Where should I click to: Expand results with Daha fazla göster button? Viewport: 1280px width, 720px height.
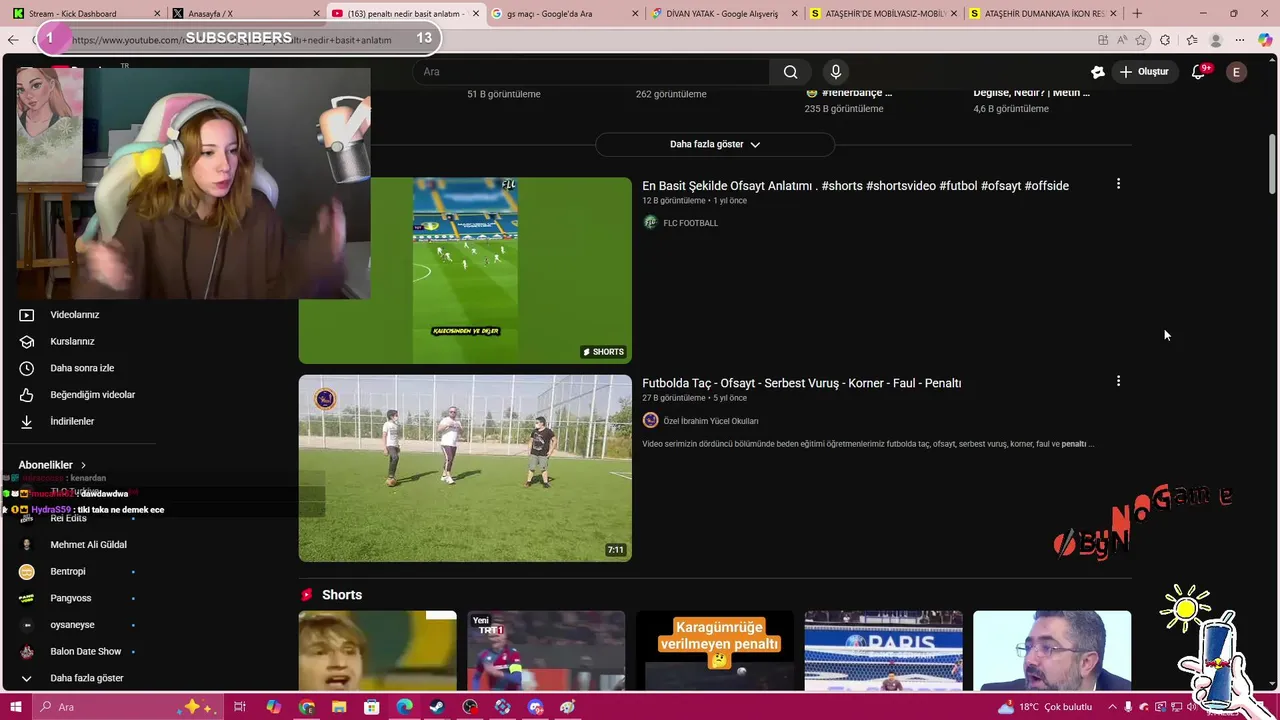[x=715, y=144]
